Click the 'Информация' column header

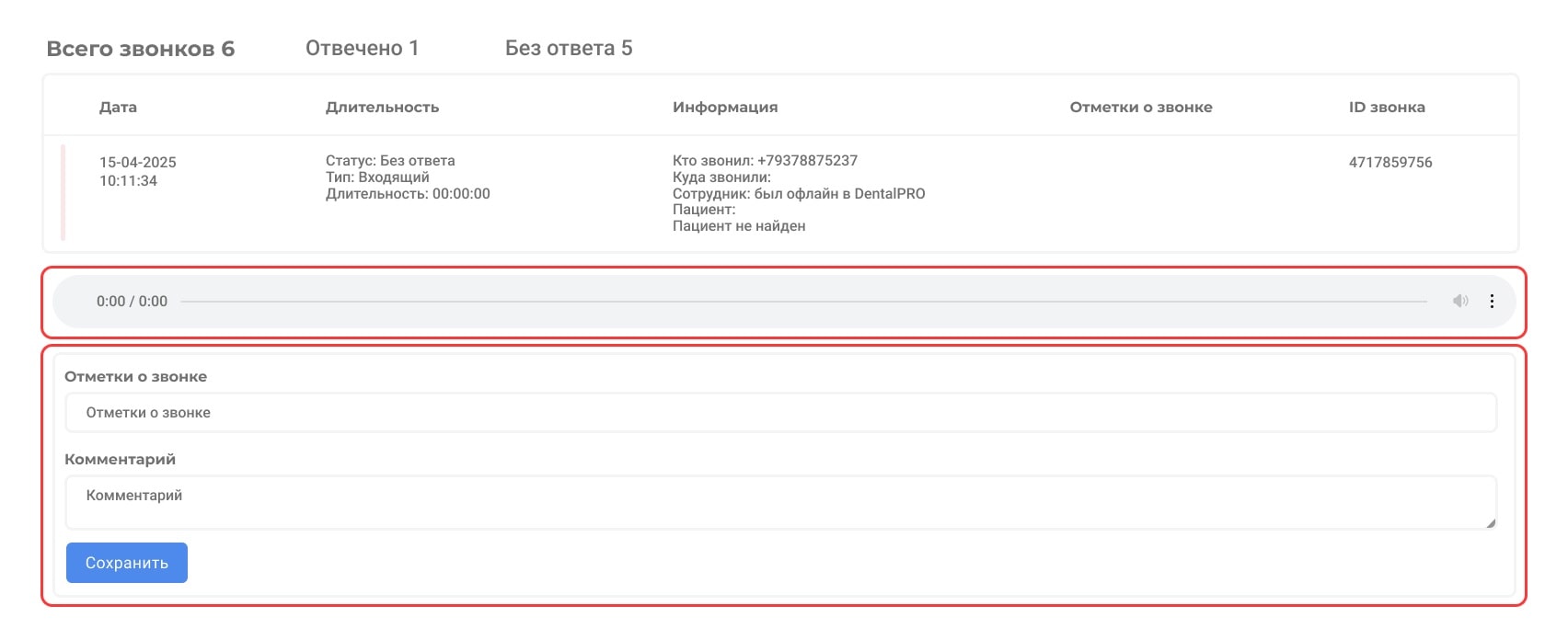coord(725,108)
